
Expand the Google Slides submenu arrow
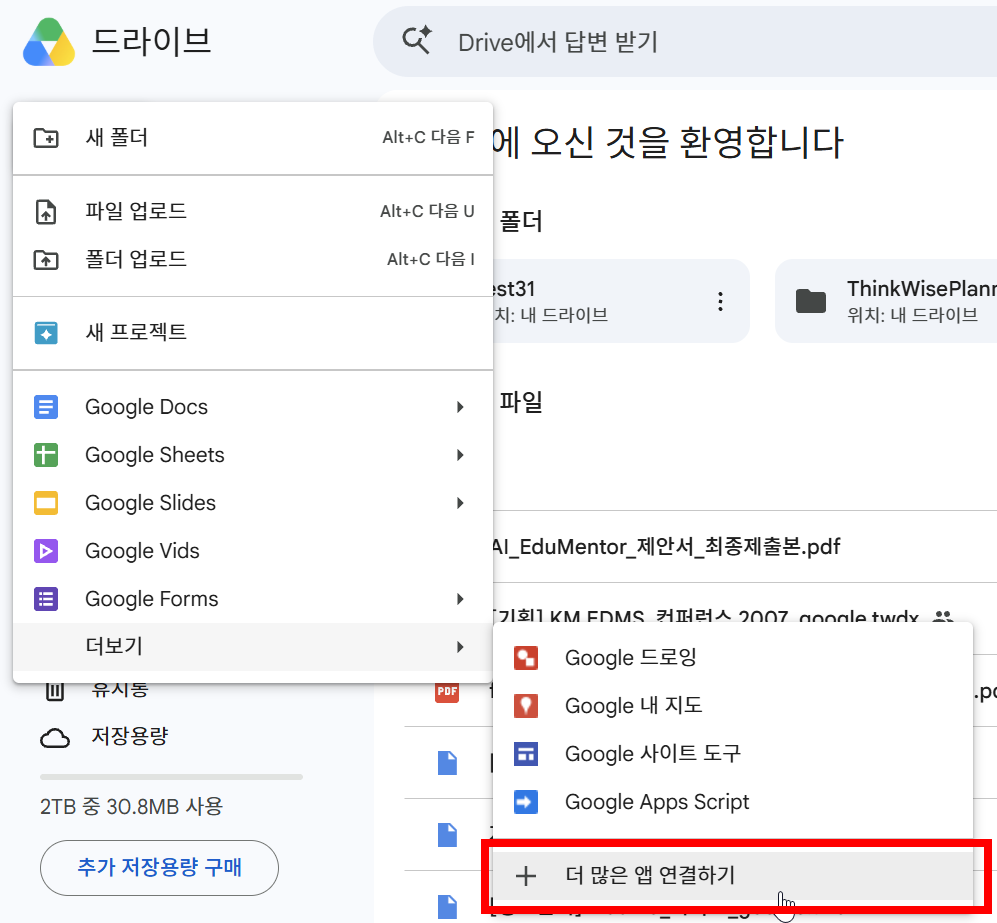(x=460, y=503)
